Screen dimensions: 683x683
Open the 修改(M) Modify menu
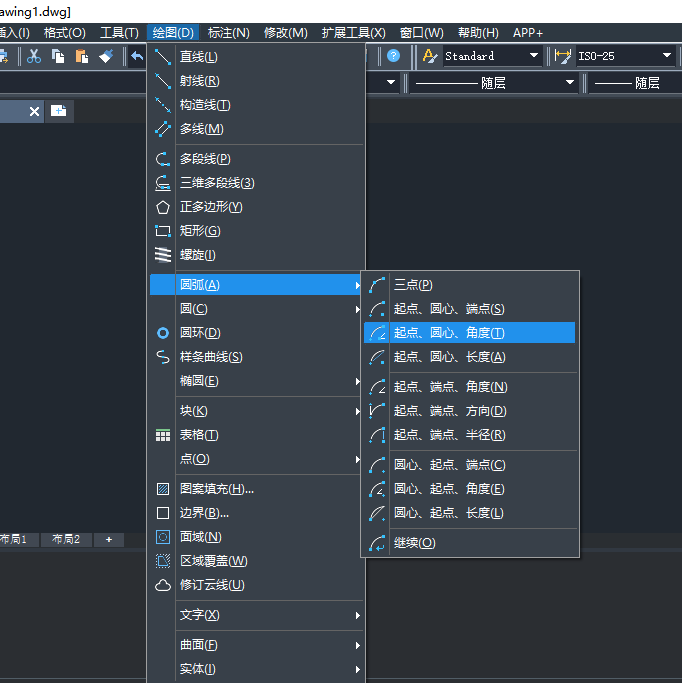[x=286, y=33]
